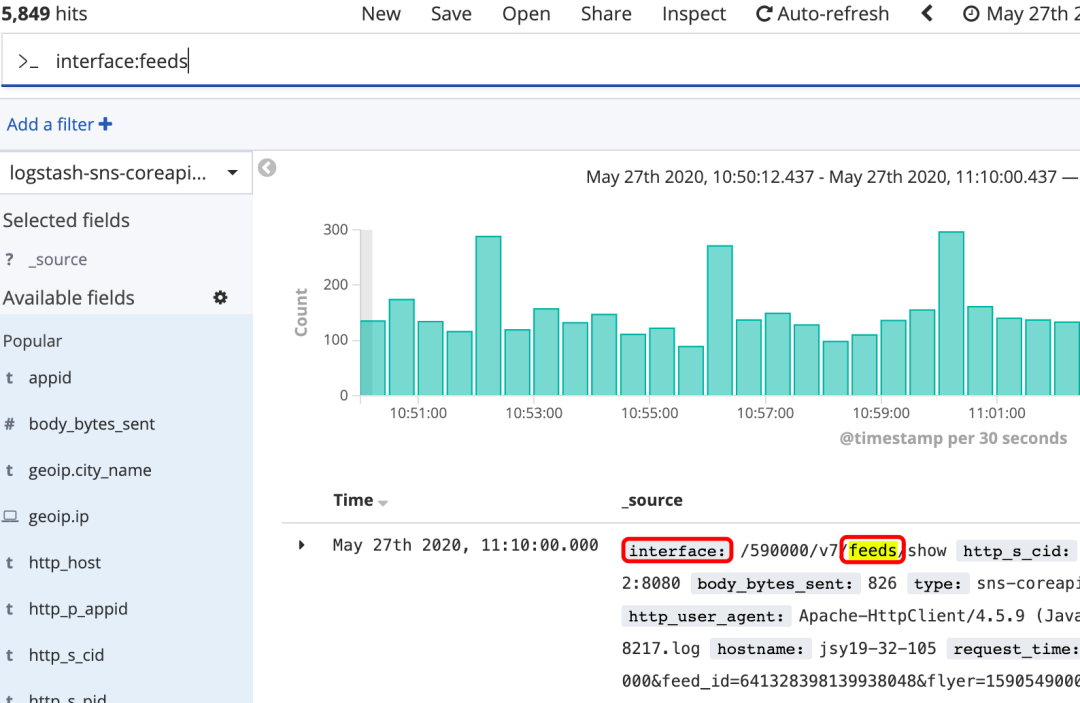Viewport: 1080px width, 703px height.
Task: Click the Inspect menu item
Action: pos(694,14)
